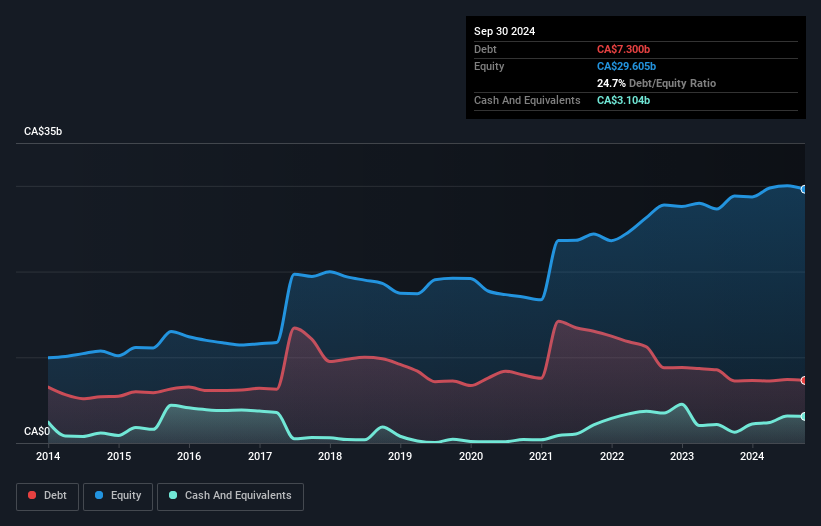Click the Debt endpoint marker on the red line
Viewport: 821px width, 526px height.
point(804,380)
